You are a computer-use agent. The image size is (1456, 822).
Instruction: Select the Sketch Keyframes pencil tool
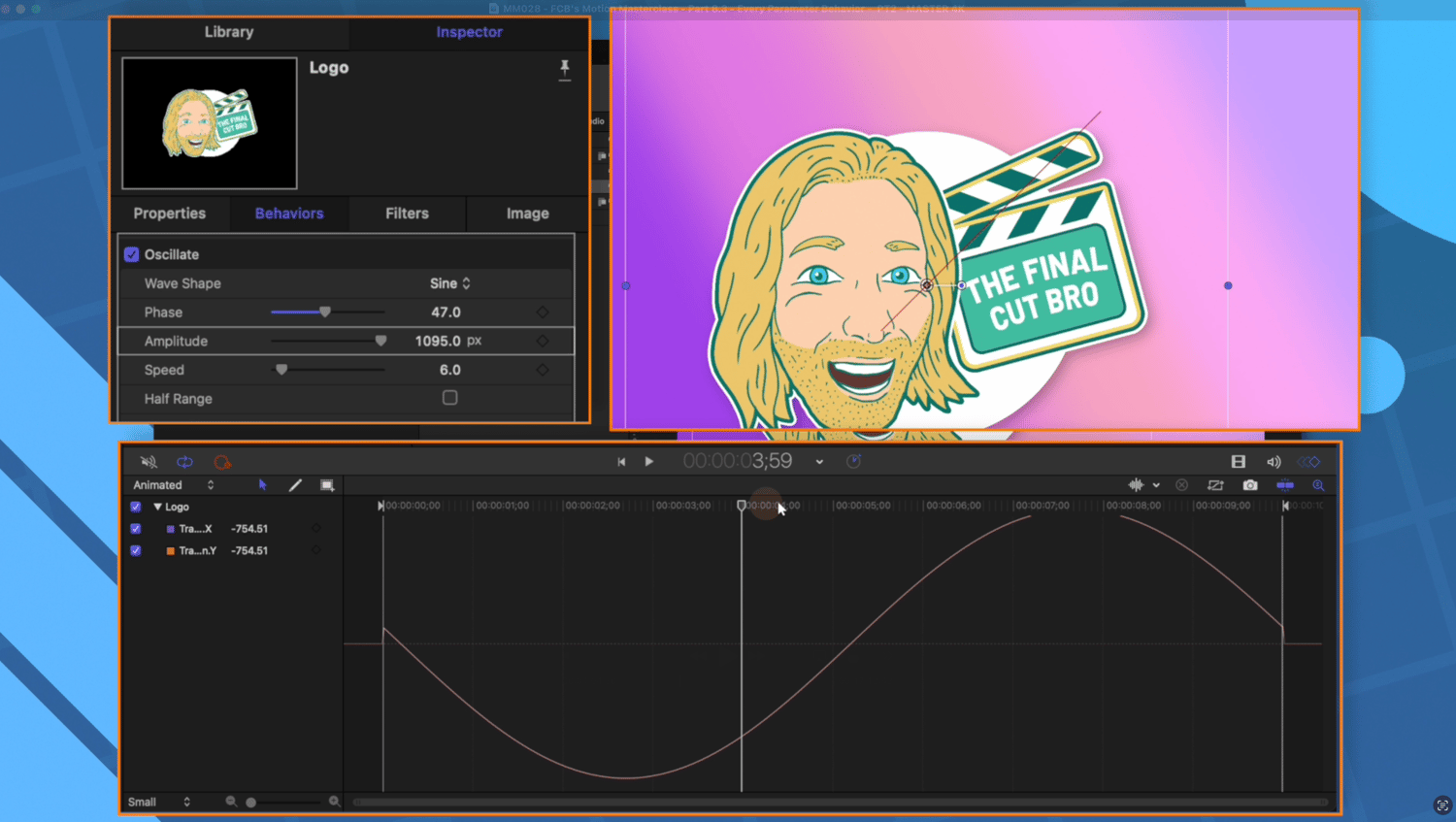(x=295, y=485)
